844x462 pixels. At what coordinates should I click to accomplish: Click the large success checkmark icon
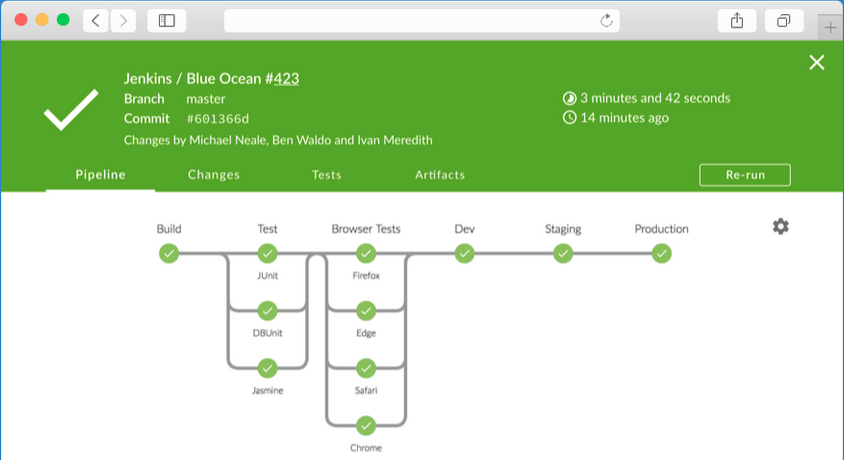(71, 110)
